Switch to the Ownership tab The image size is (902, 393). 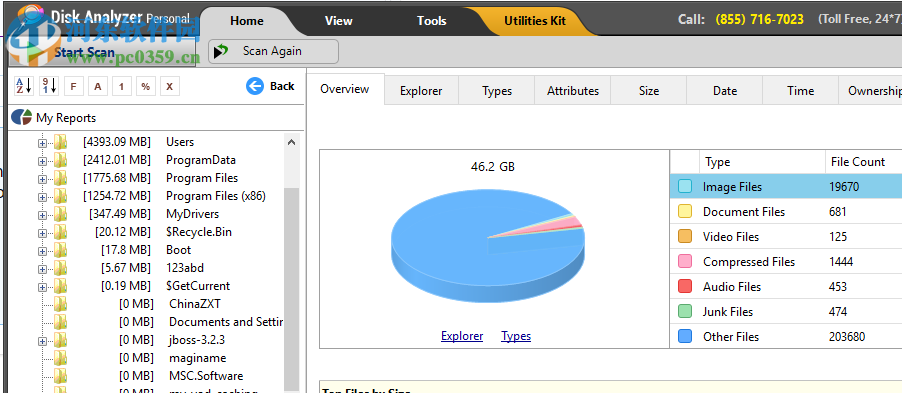click(x=871, y=91)
